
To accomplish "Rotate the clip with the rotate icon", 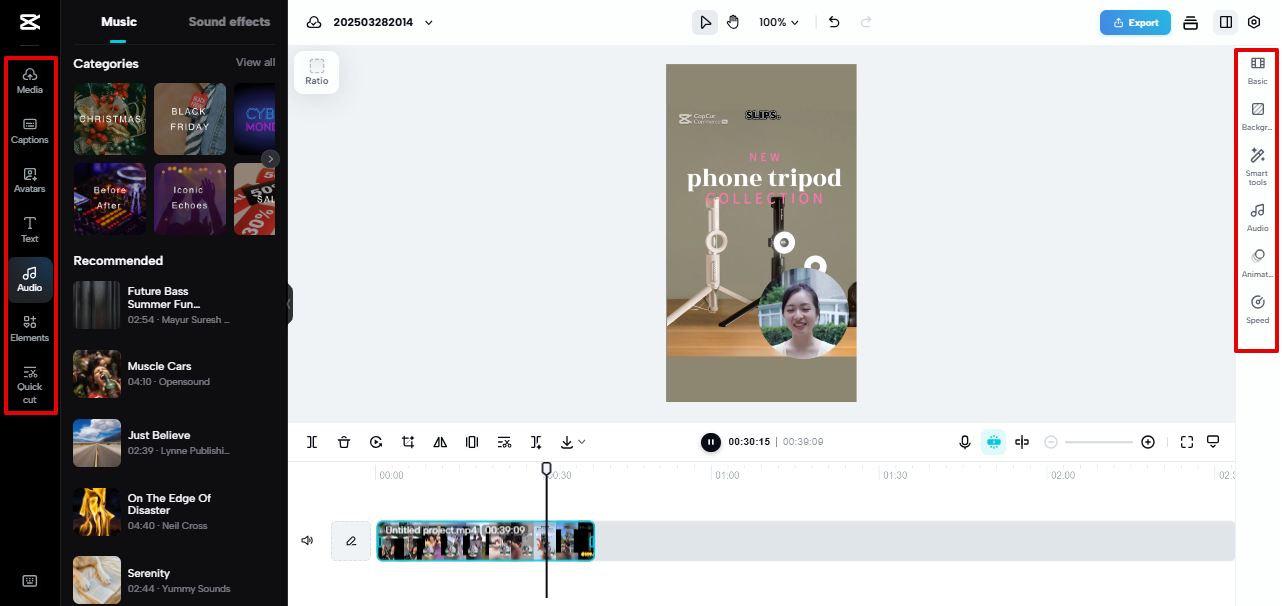I will point(376,441).
